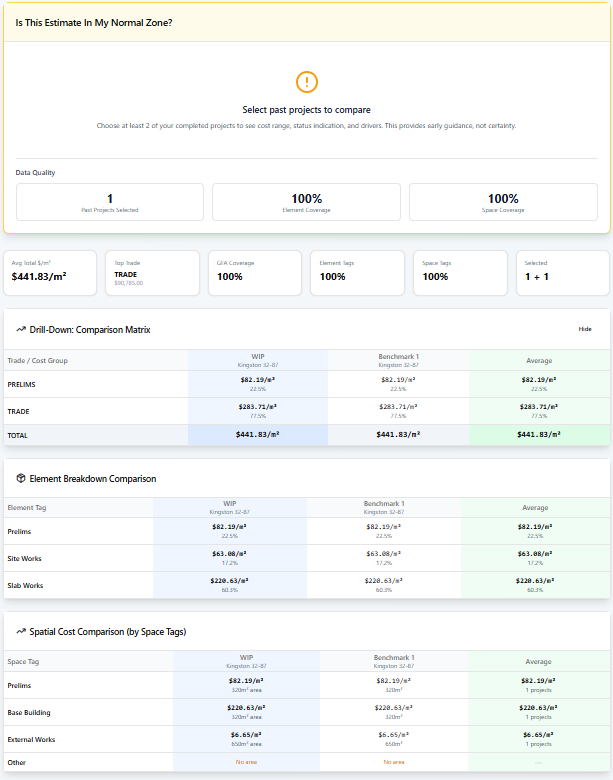This screenshot has width=613, height=780.
Task: Open the Element Coverage 100% card
Action: (x=306, y=202)
